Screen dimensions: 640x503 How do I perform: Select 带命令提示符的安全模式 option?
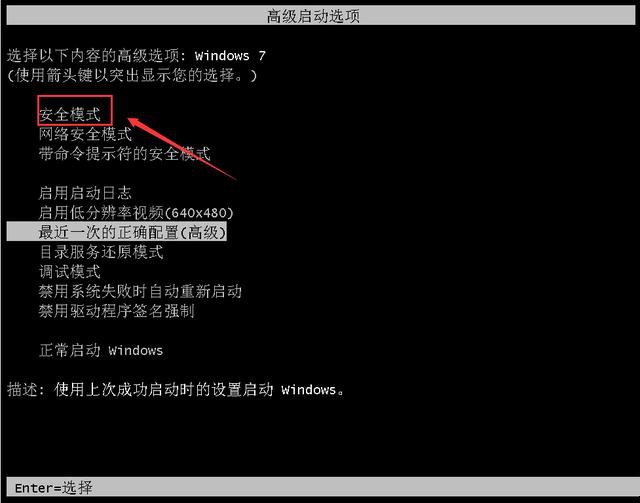point(124,154)
